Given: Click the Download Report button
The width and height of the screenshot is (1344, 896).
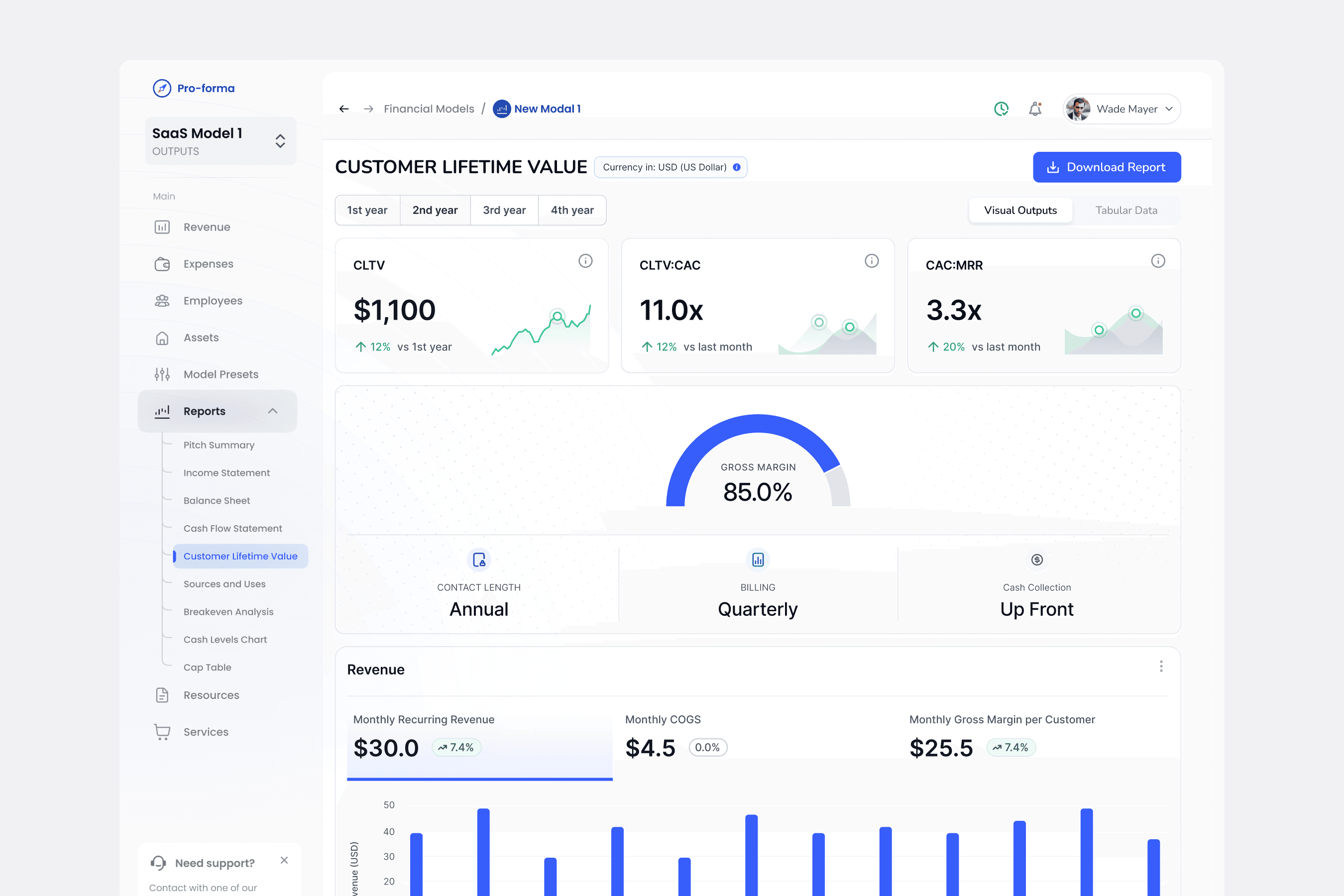Looking at the screenshot, I should click(x=1106, y=167).
